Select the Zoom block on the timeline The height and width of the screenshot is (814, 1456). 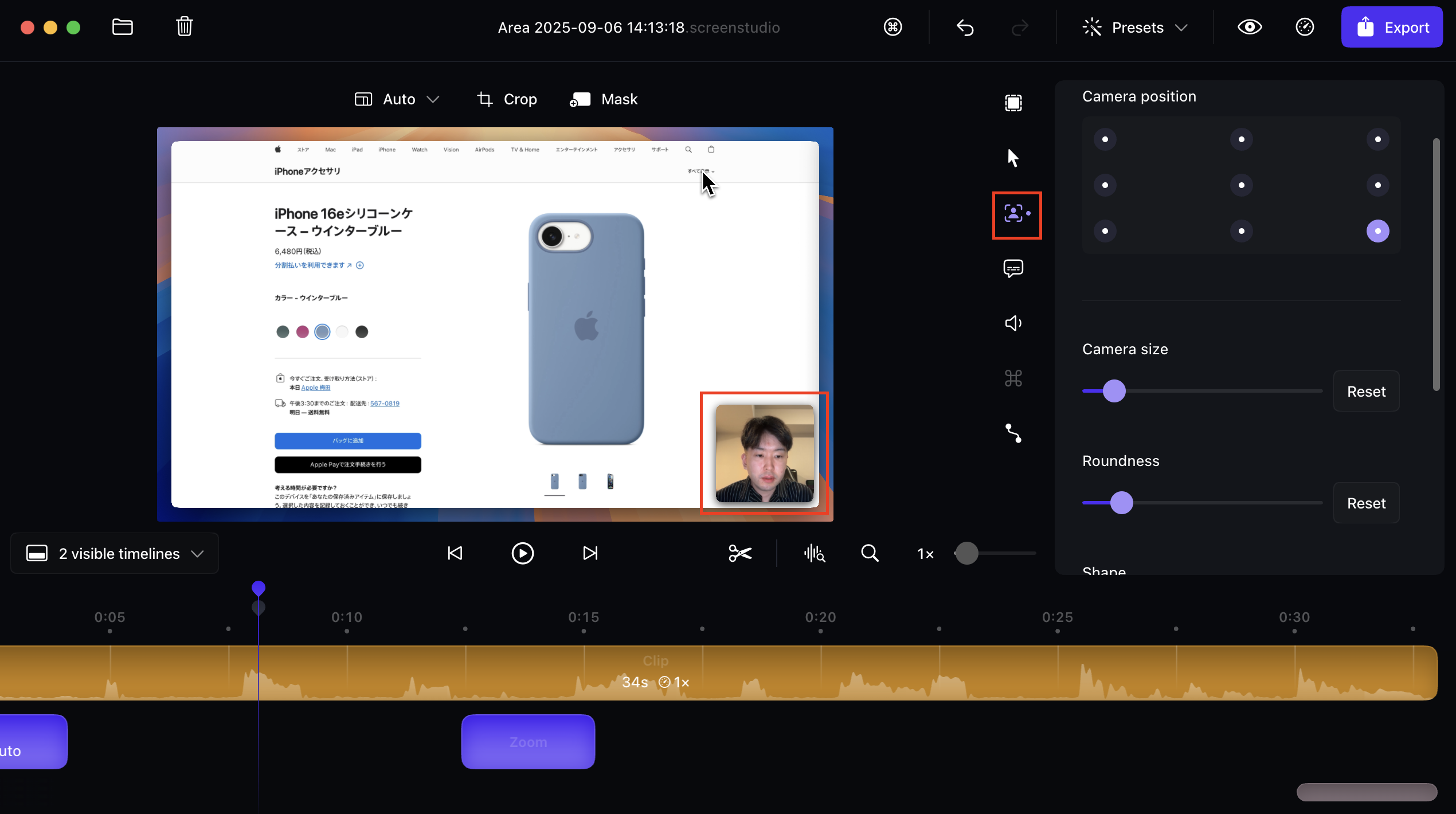(x=528, y=742)
